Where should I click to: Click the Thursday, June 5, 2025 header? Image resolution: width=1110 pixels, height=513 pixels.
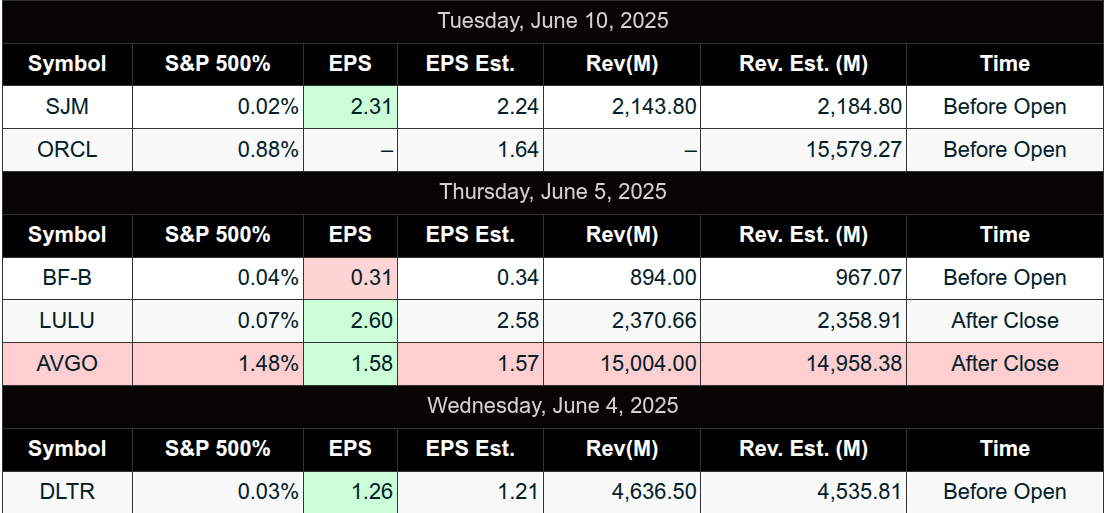(x=553, y=192)
